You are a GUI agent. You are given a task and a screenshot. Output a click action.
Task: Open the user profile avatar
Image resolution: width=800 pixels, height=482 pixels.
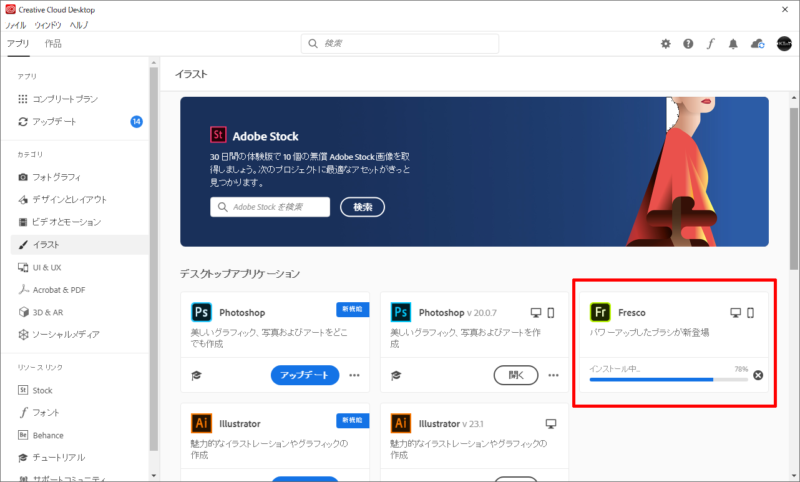(784, 44)
